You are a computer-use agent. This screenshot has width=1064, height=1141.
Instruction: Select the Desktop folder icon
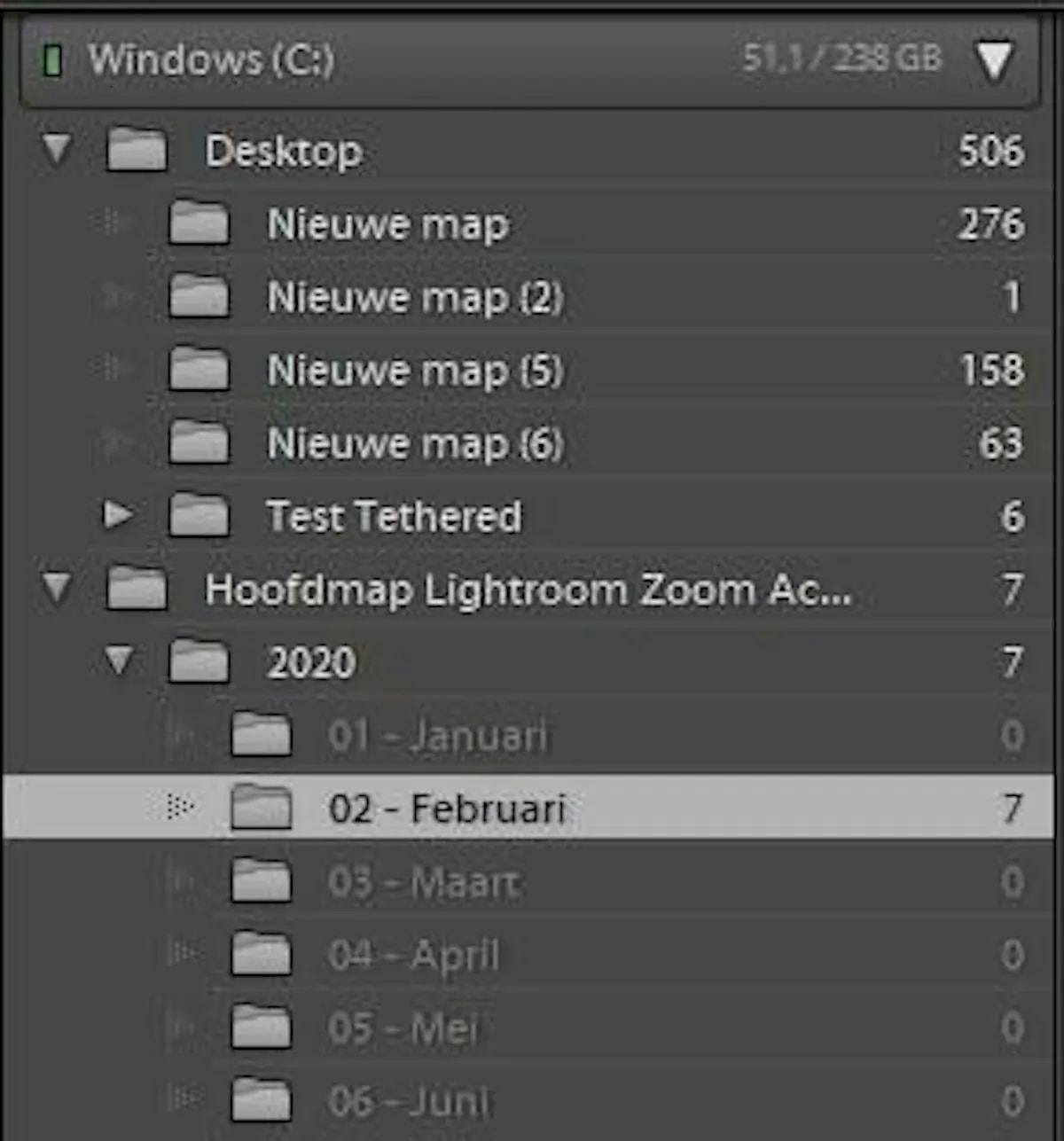[x=137, y=149]
